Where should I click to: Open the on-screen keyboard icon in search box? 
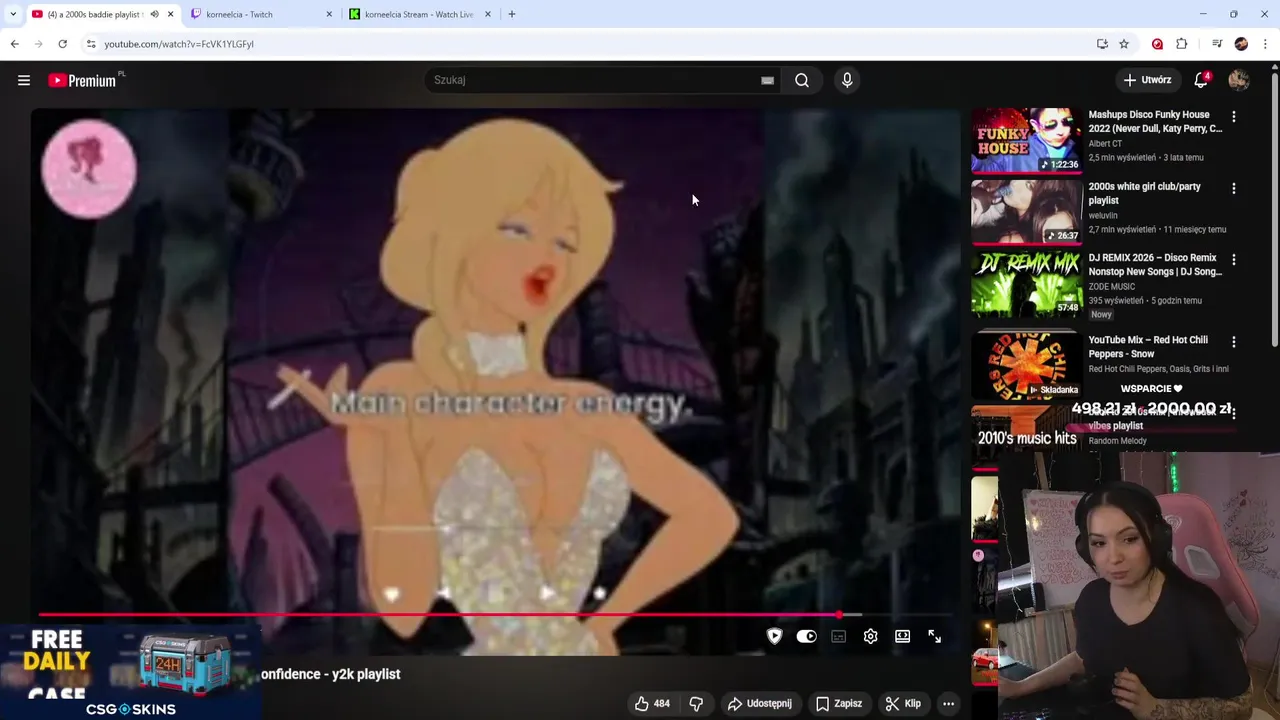(767, 80)
